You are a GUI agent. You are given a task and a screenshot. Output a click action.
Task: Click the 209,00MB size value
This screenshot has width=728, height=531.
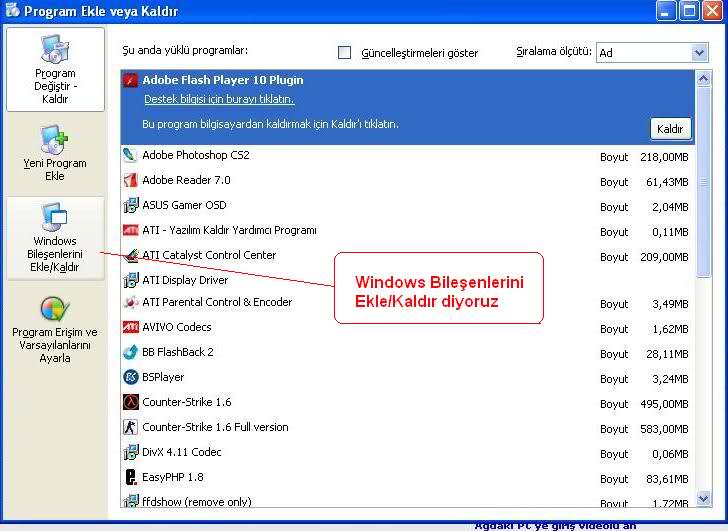(x=664, y=257)
